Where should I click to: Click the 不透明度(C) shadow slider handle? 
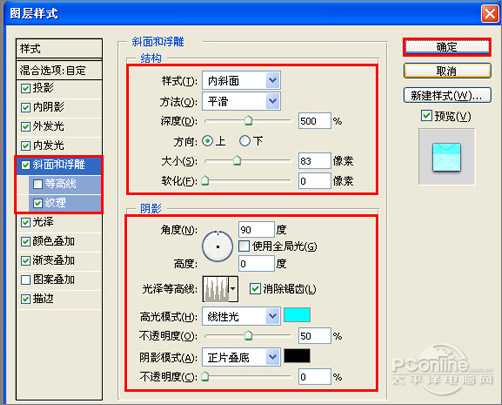(x=205, y=377)
